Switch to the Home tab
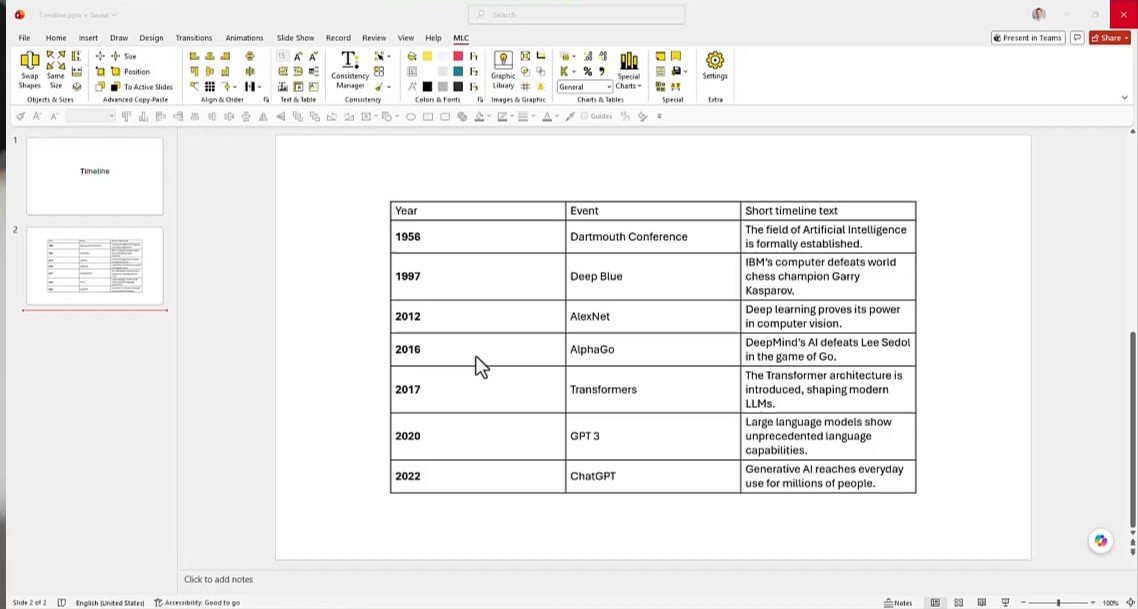 coord(56,38)
